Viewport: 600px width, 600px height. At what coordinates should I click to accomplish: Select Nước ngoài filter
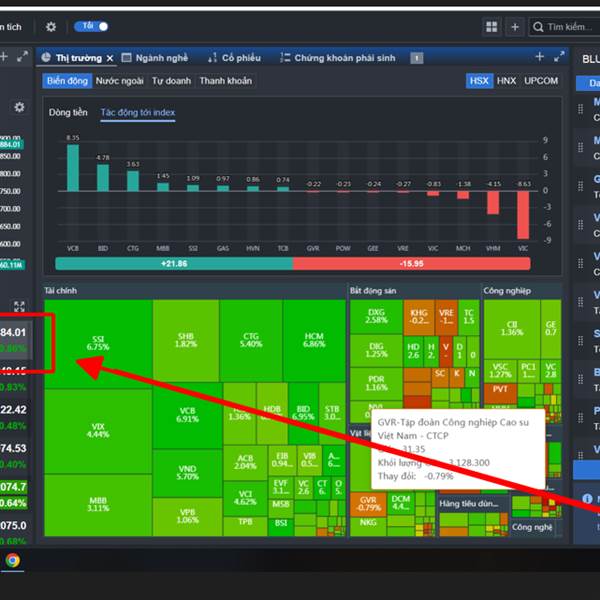pos(119,81)
